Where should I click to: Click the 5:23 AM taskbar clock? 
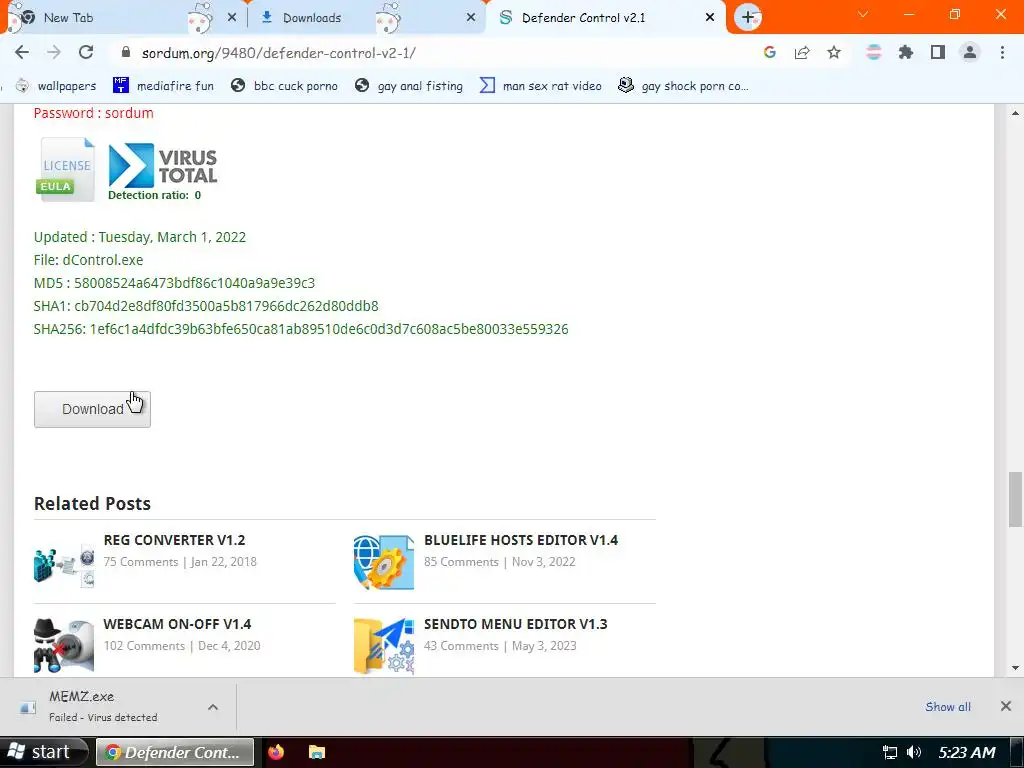(x=967, y=753)
